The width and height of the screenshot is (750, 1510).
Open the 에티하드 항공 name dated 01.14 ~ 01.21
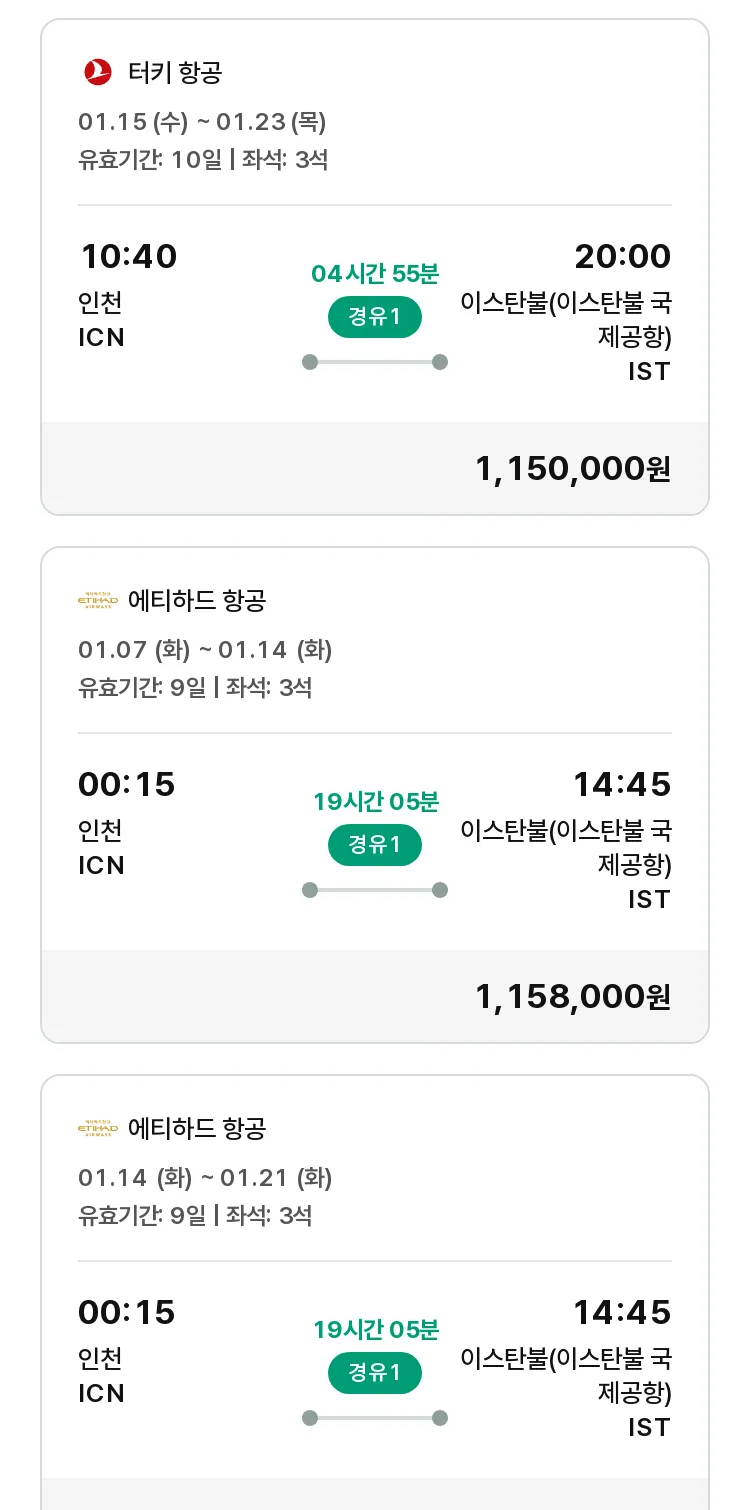tap(197, 1129)
